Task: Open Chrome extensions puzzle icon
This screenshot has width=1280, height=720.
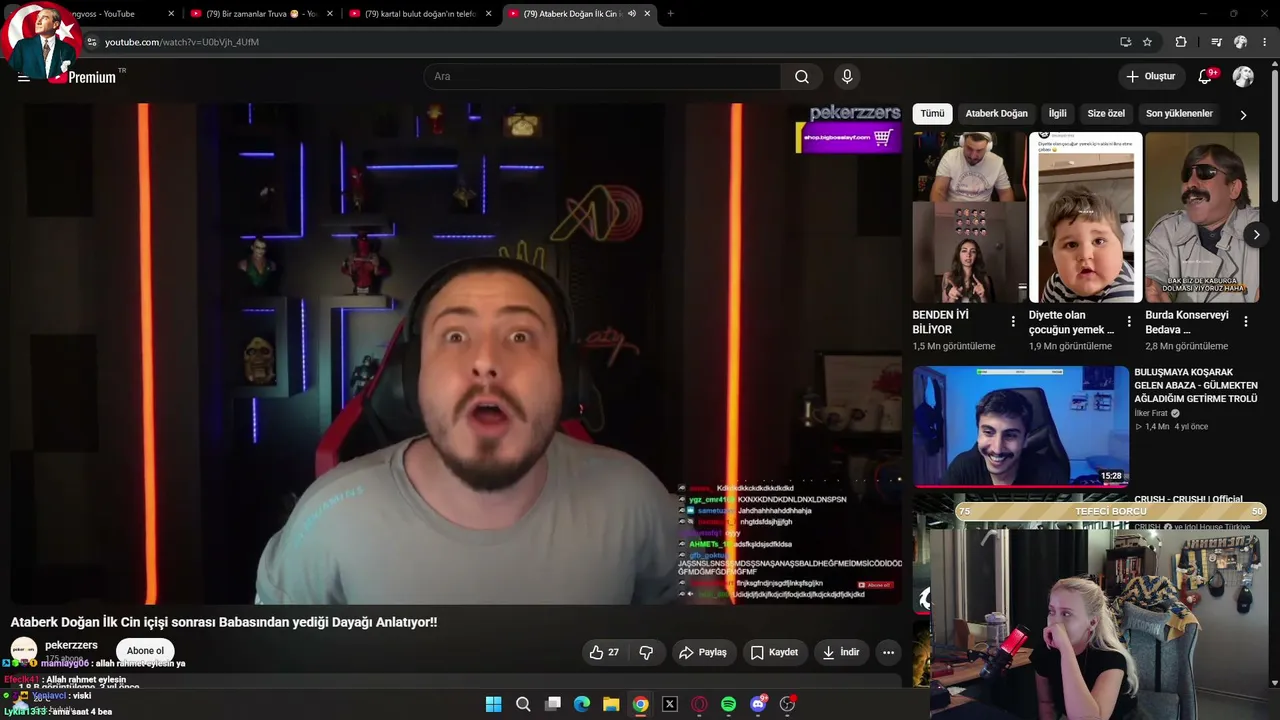Action: pos(1181,42)
